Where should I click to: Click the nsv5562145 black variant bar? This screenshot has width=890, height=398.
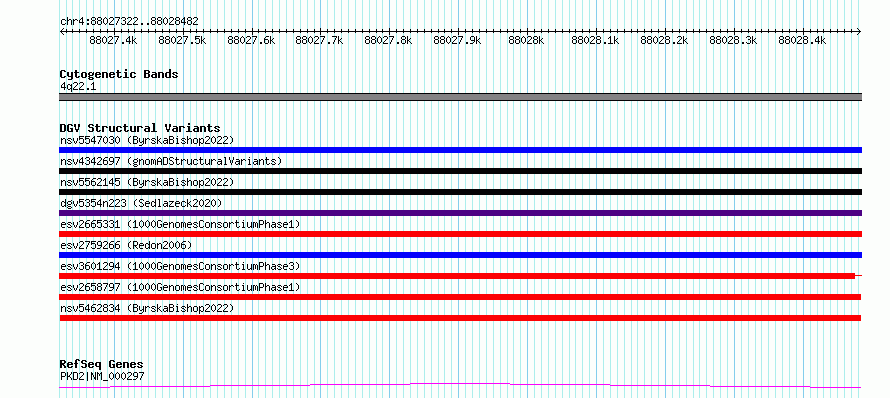[460, 192]
